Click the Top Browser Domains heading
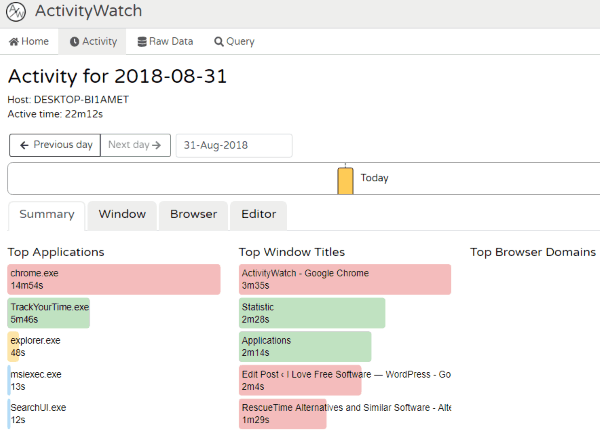Screen dimensions: 600x432 [533, 252]
